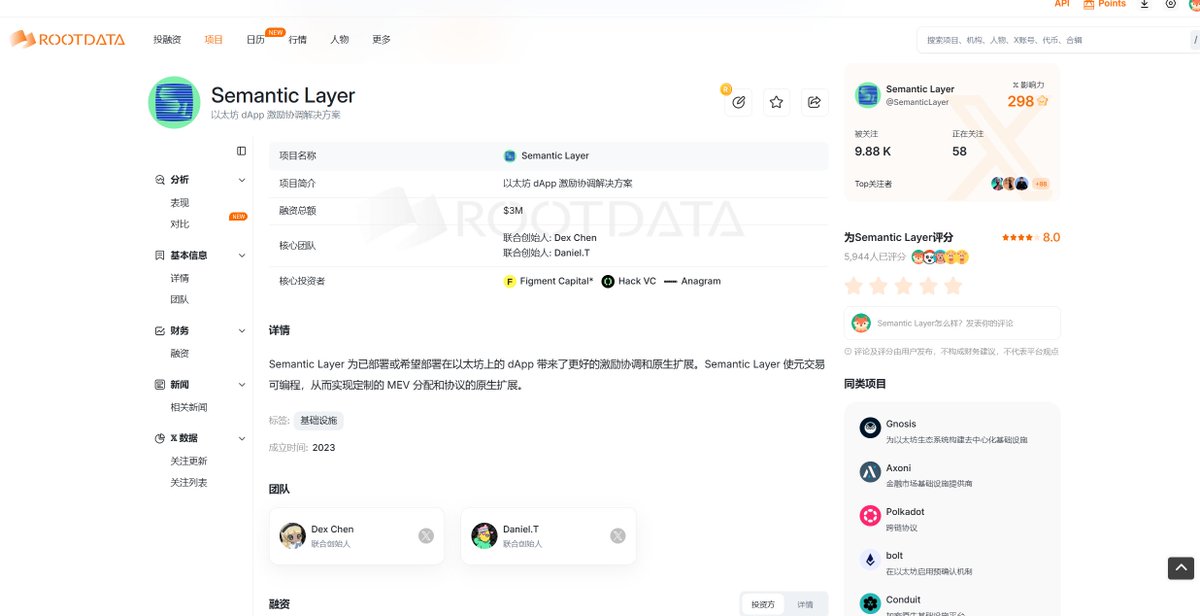Viewport: 1200px width, 616px height.
Task: Click the Hack VC investor logo
Action: click(608, 282)
